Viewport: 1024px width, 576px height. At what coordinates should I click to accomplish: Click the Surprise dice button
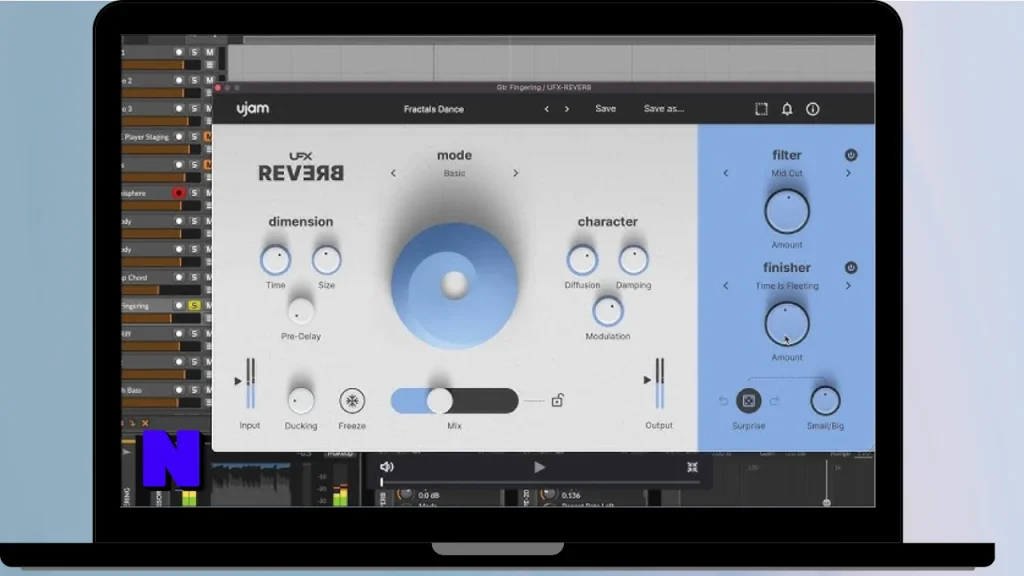coord(748,400)
